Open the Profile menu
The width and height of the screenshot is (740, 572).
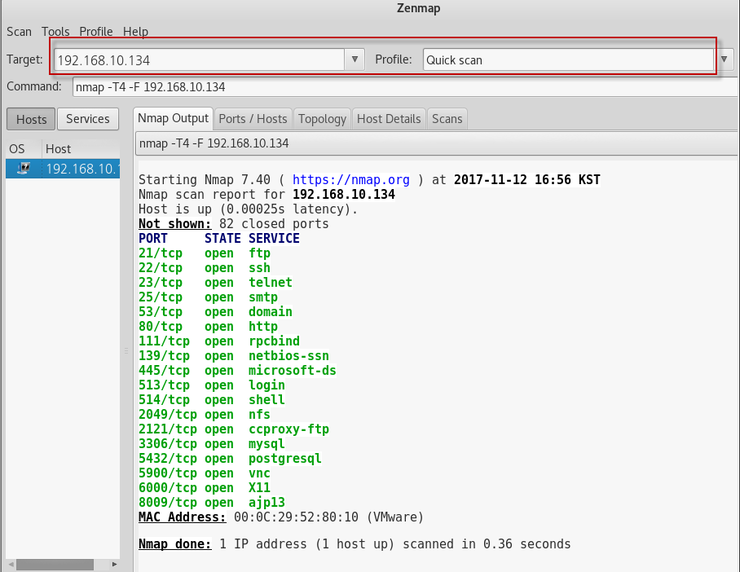(96, 32)
